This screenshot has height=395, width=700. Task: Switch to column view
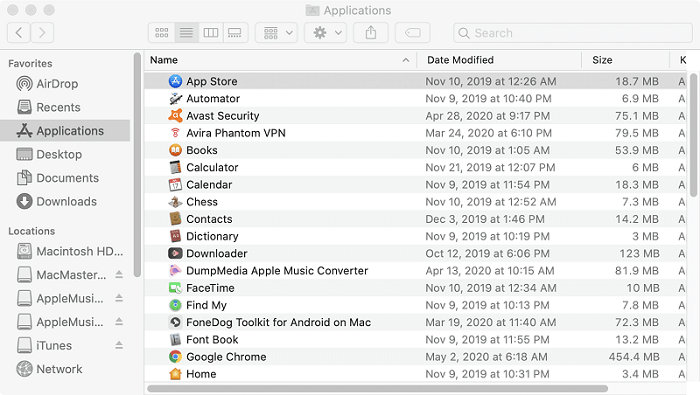[211, 33]
